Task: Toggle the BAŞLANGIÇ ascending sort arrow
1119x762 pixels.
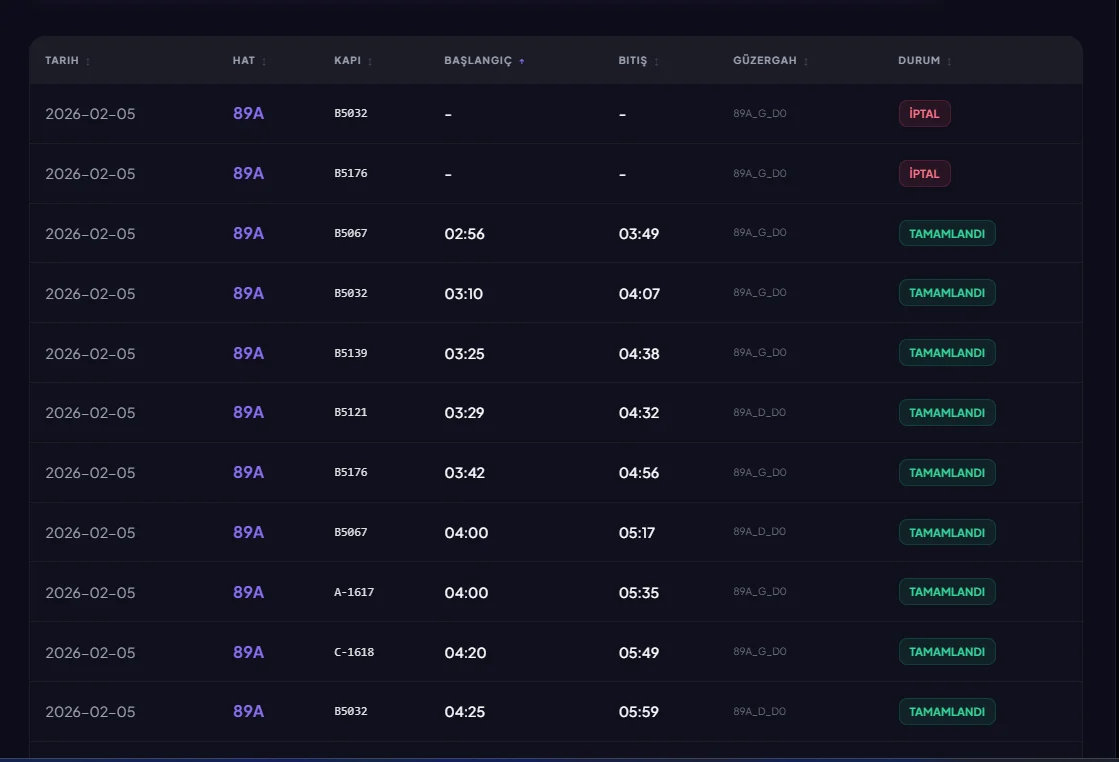Action: (522, 61)
